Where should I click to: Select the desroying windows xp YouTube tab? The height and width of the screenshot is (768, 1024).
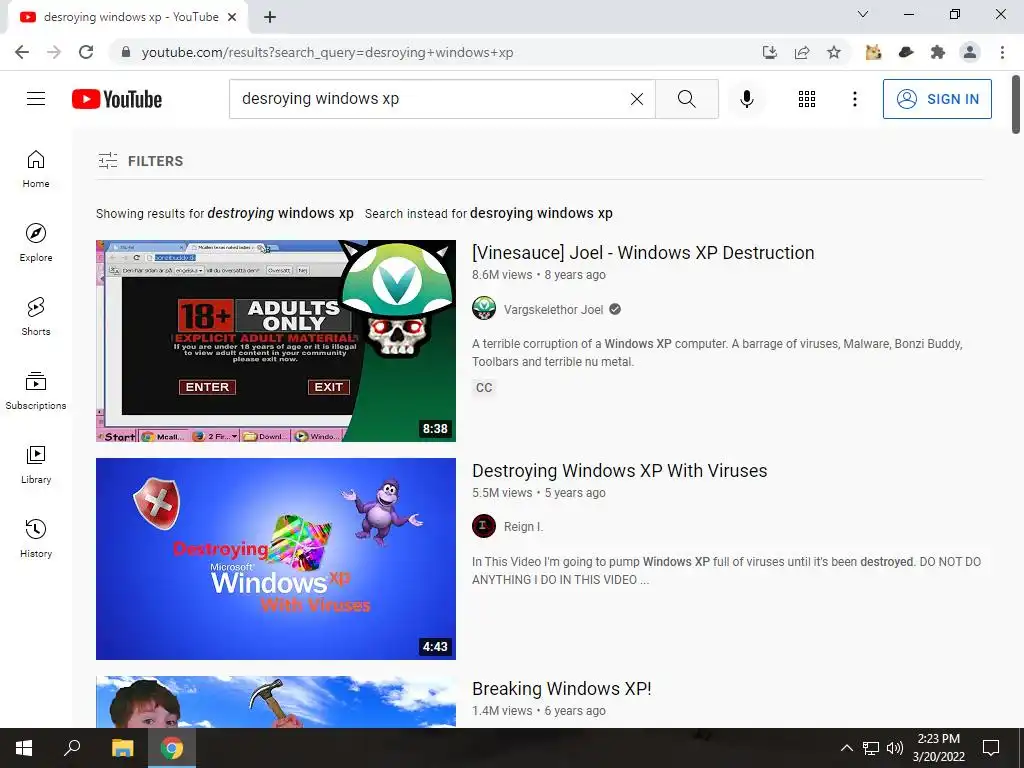click(x=127, y=17)
